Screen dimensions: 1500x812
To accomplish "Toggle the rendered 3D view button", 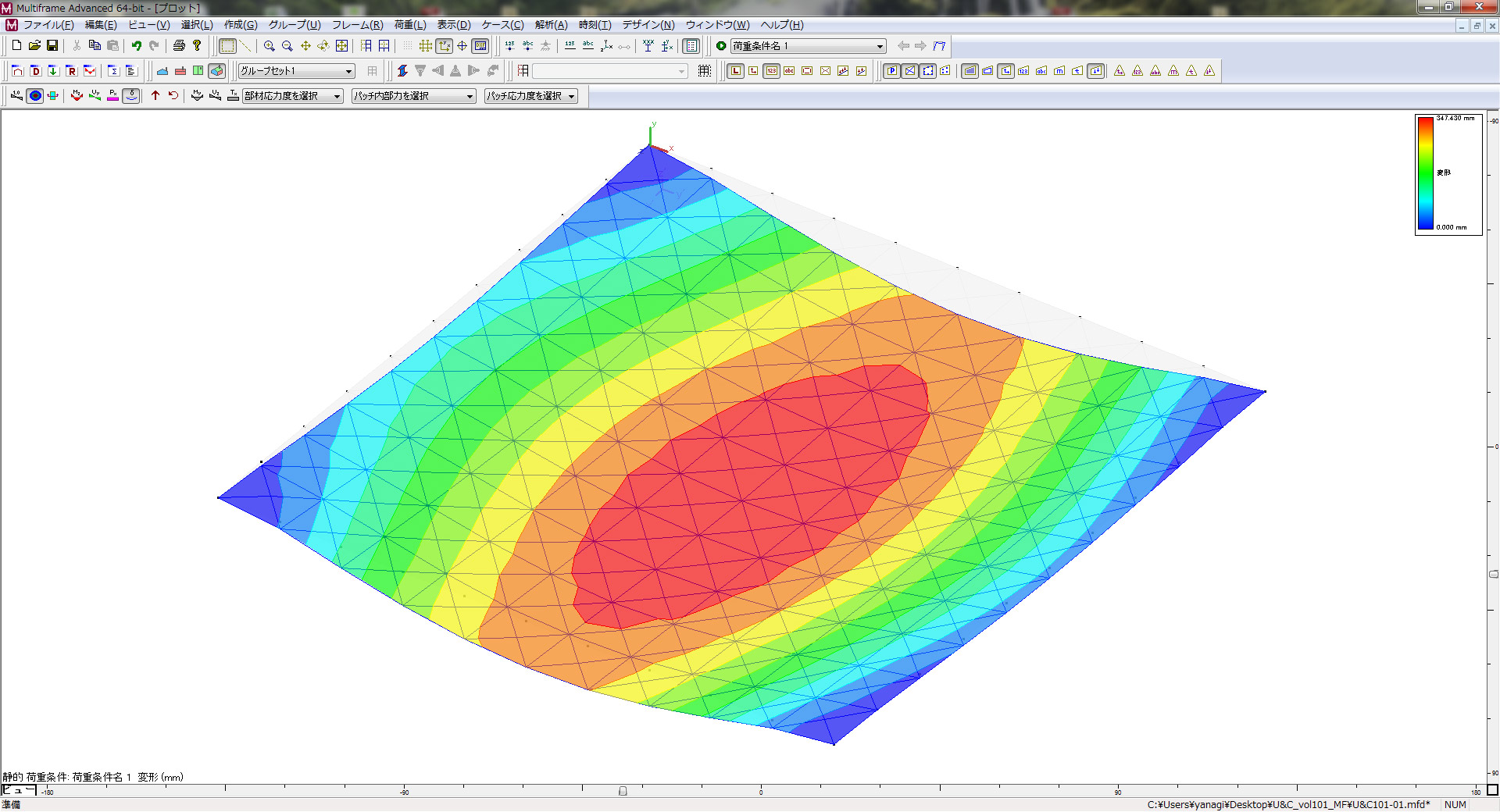I will [x=216, y=71].
